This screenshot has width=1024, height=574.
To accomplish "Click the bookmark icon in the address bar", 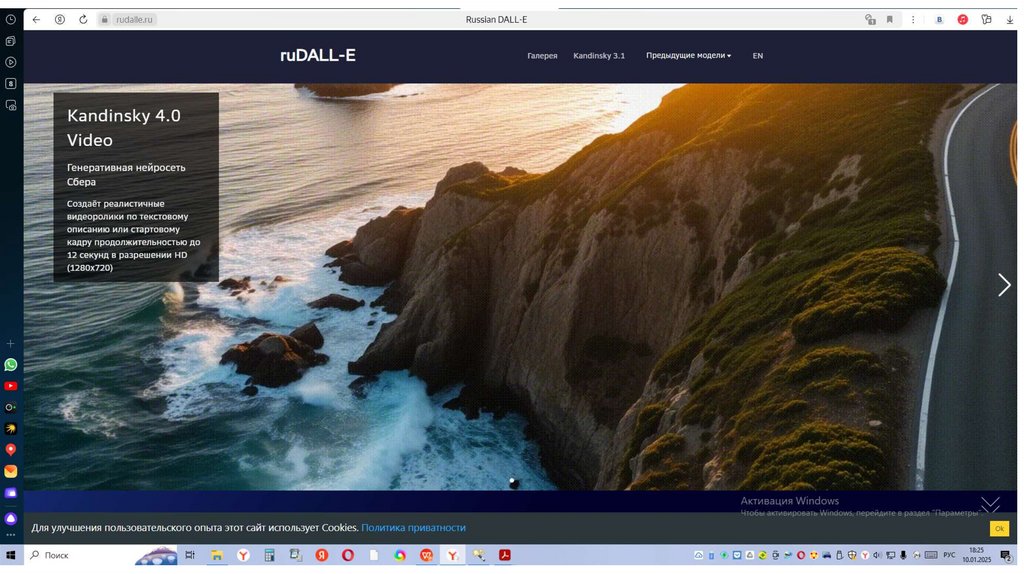I will [x=889, y=19].
